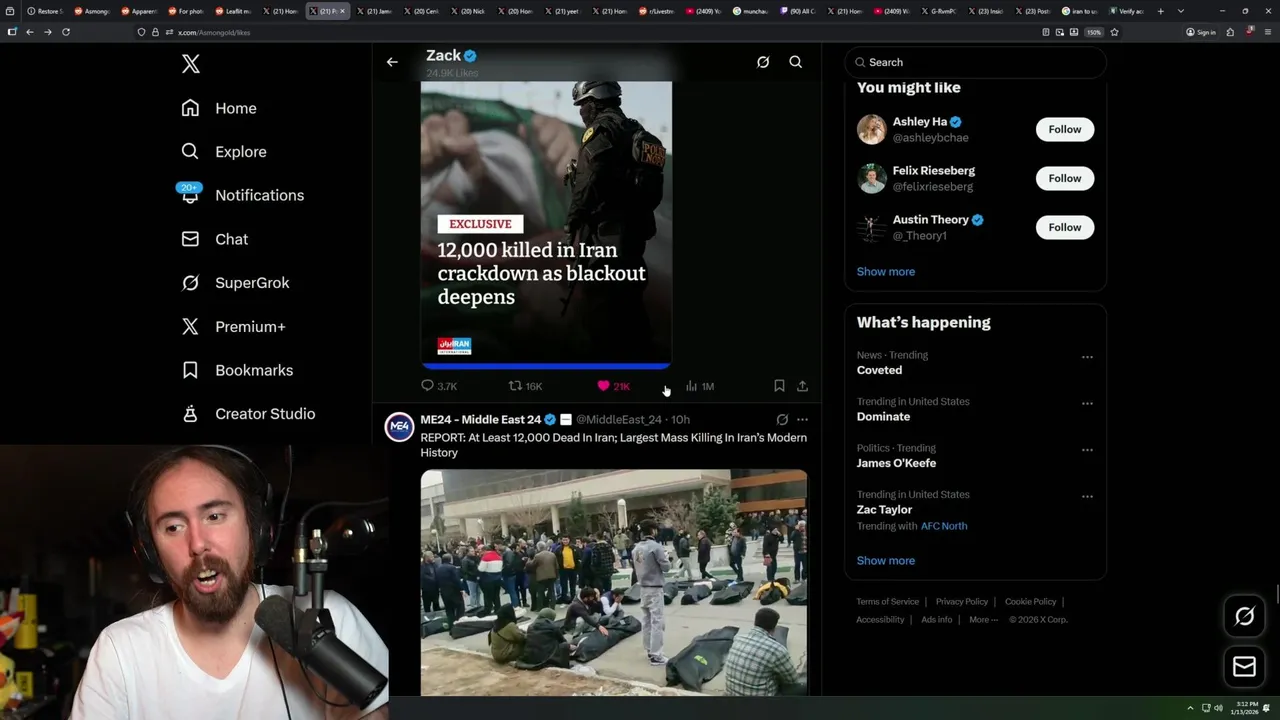Screen dimensions: 1280x720
Task: Open the more options menu on ME24 post
Action: (x=802, y=420)
